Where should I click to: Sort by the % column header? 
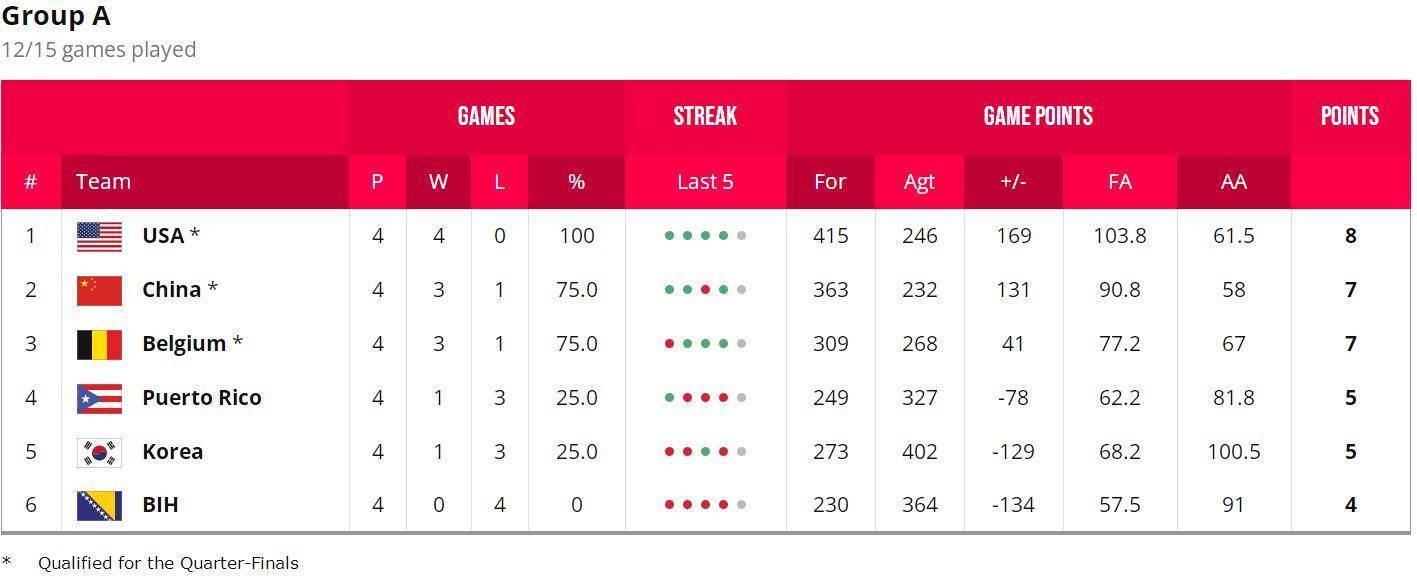coord(576,182)
